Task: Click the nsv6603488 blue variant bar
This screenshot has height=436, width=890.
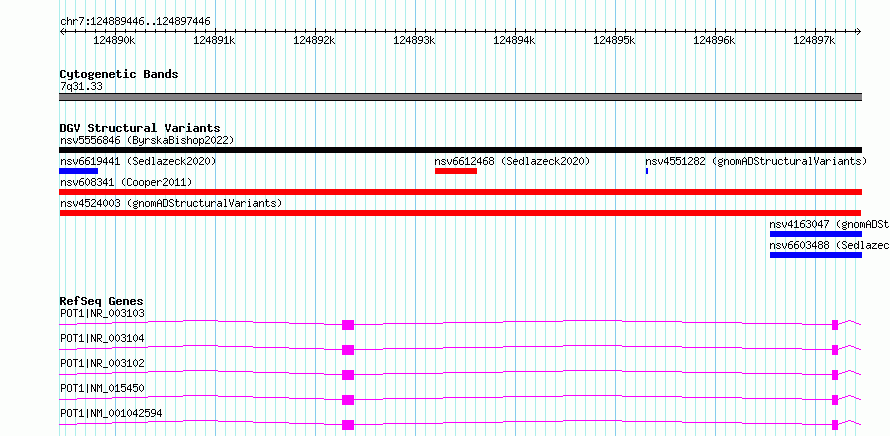Action: pos(816,255)
